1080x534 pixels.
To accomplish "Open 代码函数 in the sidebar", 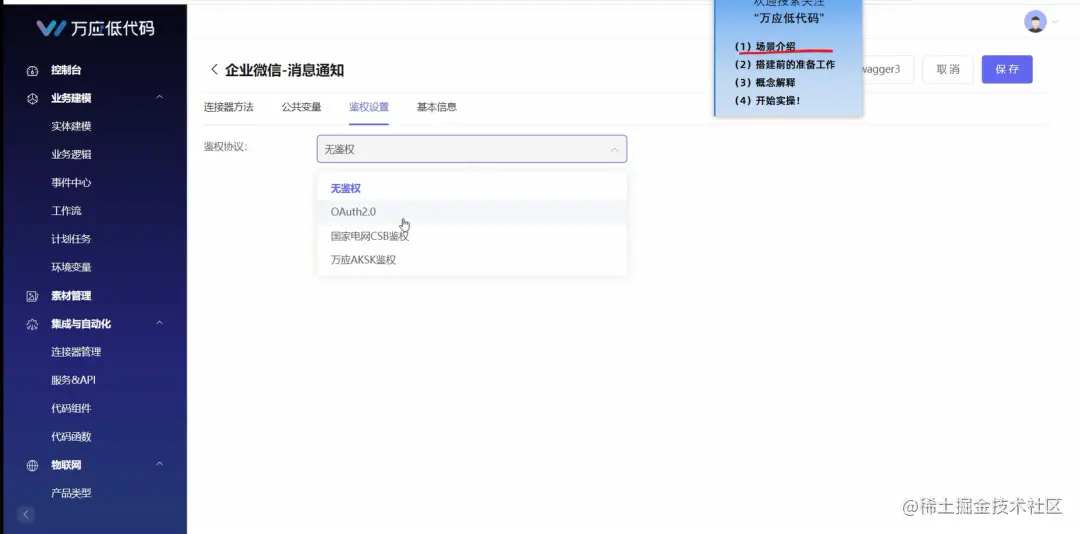I will click(71, 437).
